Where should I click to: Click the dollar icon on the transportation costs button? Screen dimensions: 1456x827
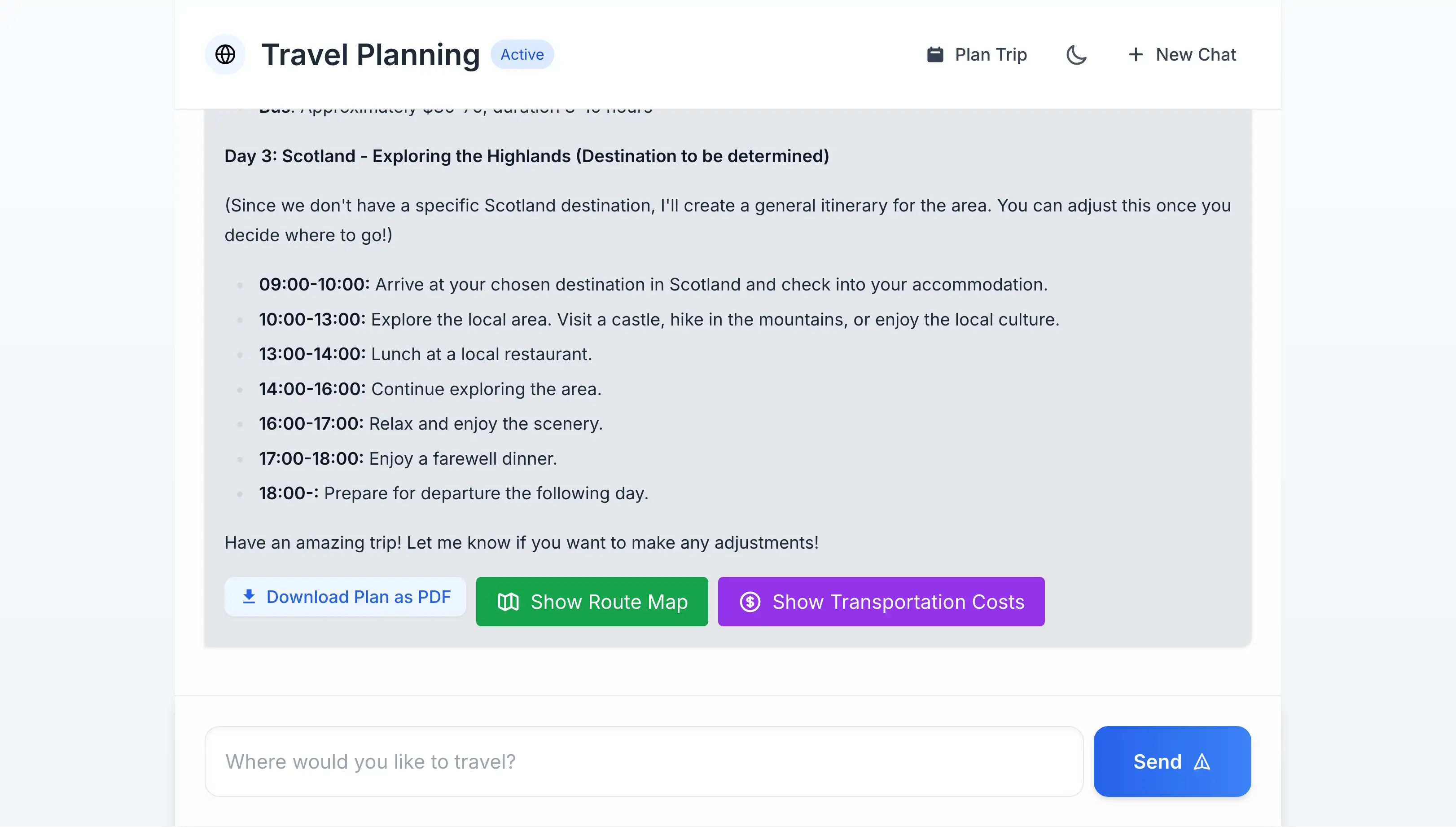pyautogui.click(x=750, y=602)
